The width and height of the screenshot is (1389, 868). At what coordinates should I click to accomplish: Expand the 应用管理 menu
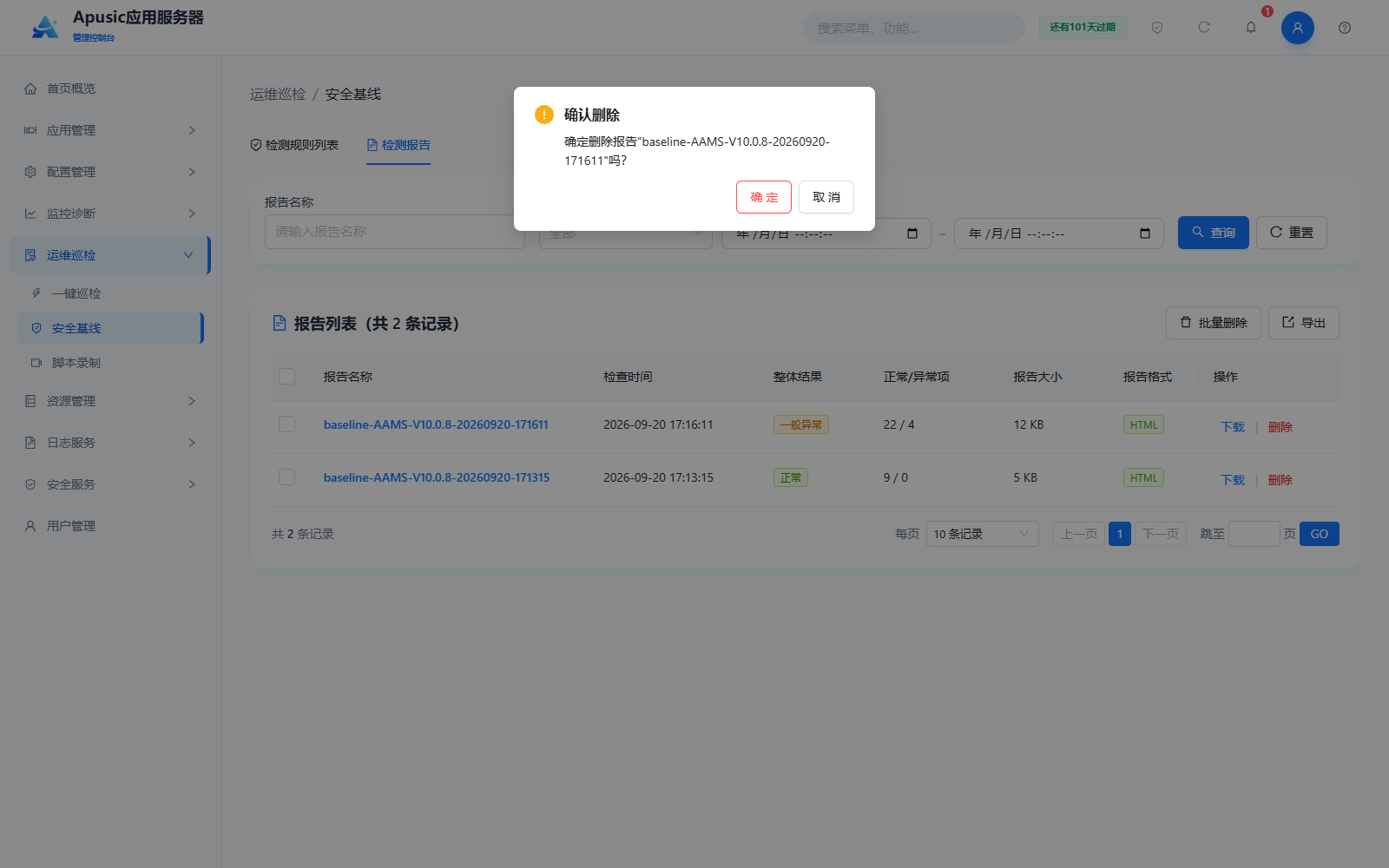110,130
